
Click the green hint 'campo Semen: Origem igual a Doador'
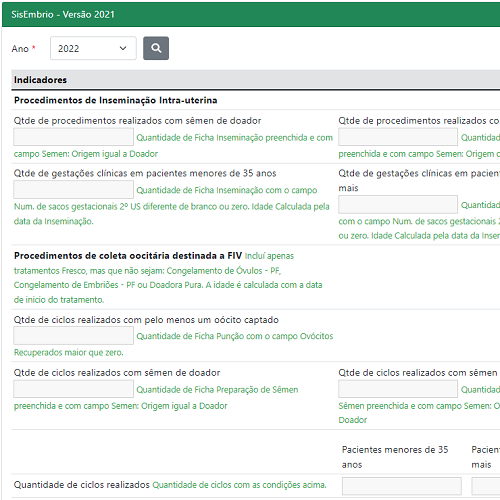point(86,154)
